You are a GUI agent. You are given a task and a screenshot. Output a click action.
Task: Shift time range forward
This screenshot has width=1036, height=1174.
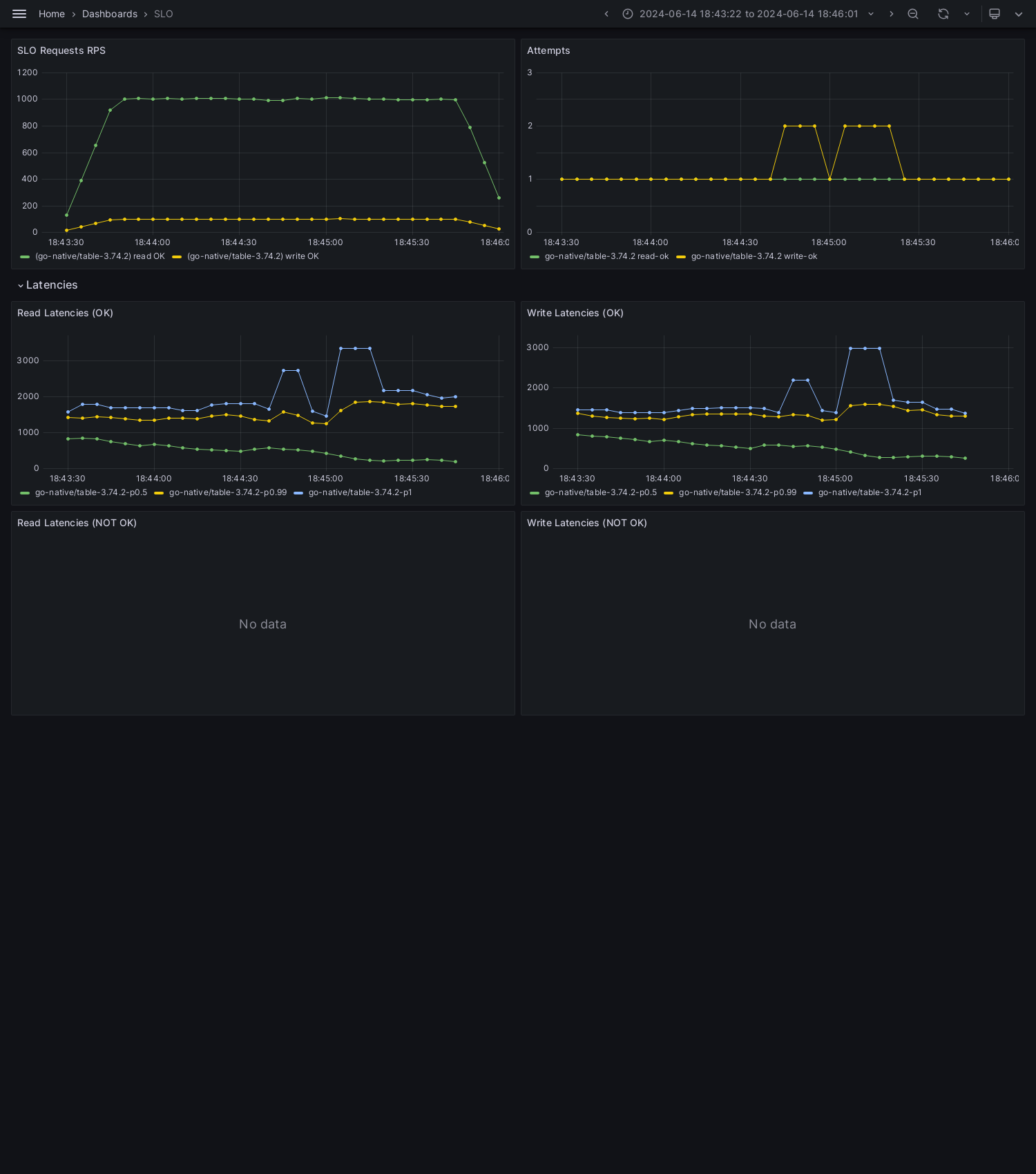(x=892, y=14)
